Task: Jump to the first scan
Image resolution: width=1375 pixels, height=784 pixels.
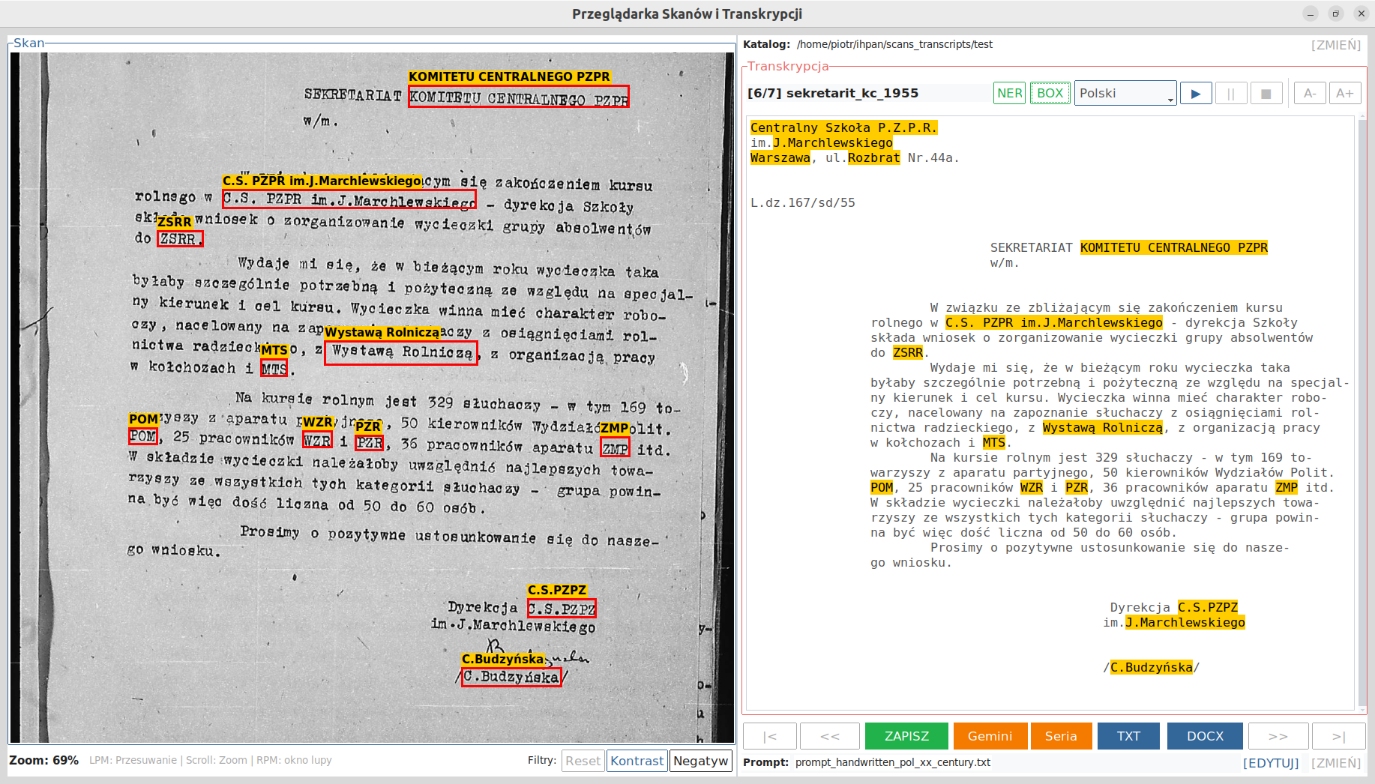Action: pos(770,736)
